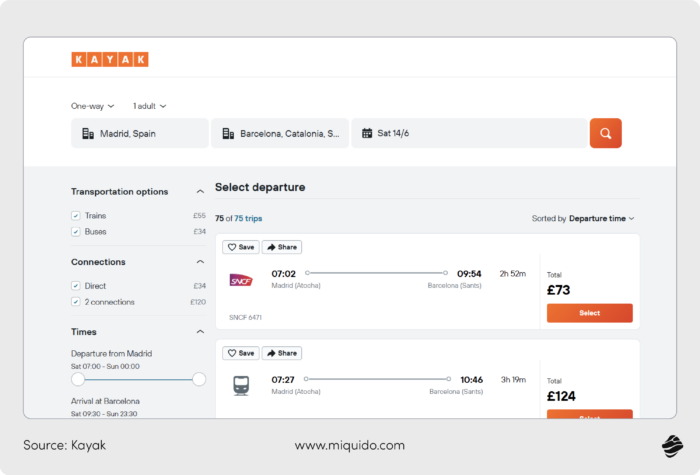
Task: Click the 2h 52m duration text
Action: pos(512,274)
